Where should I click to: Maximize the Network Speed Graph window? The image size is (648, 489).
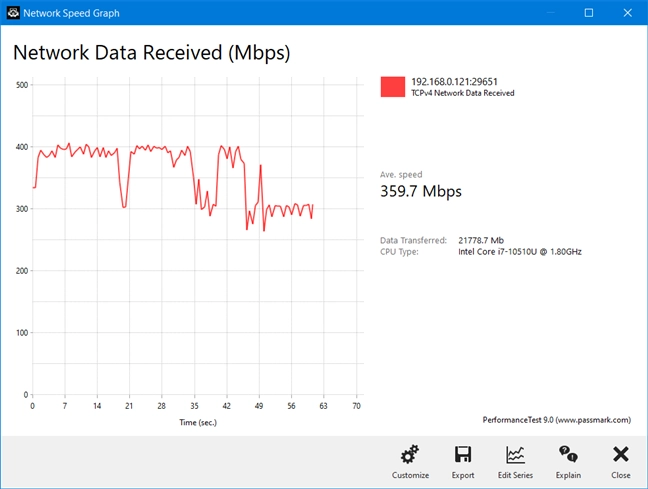tap(589, 13)
